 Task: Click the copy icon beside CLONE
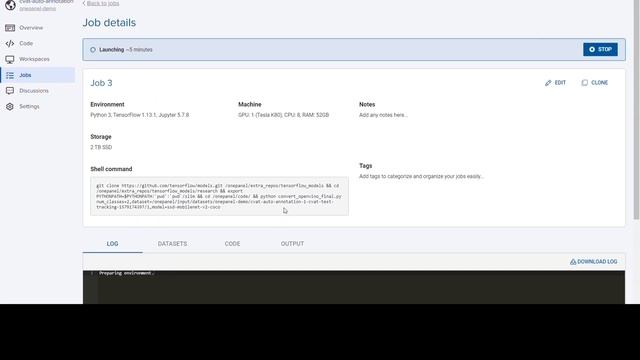click(x=584, y=83)
